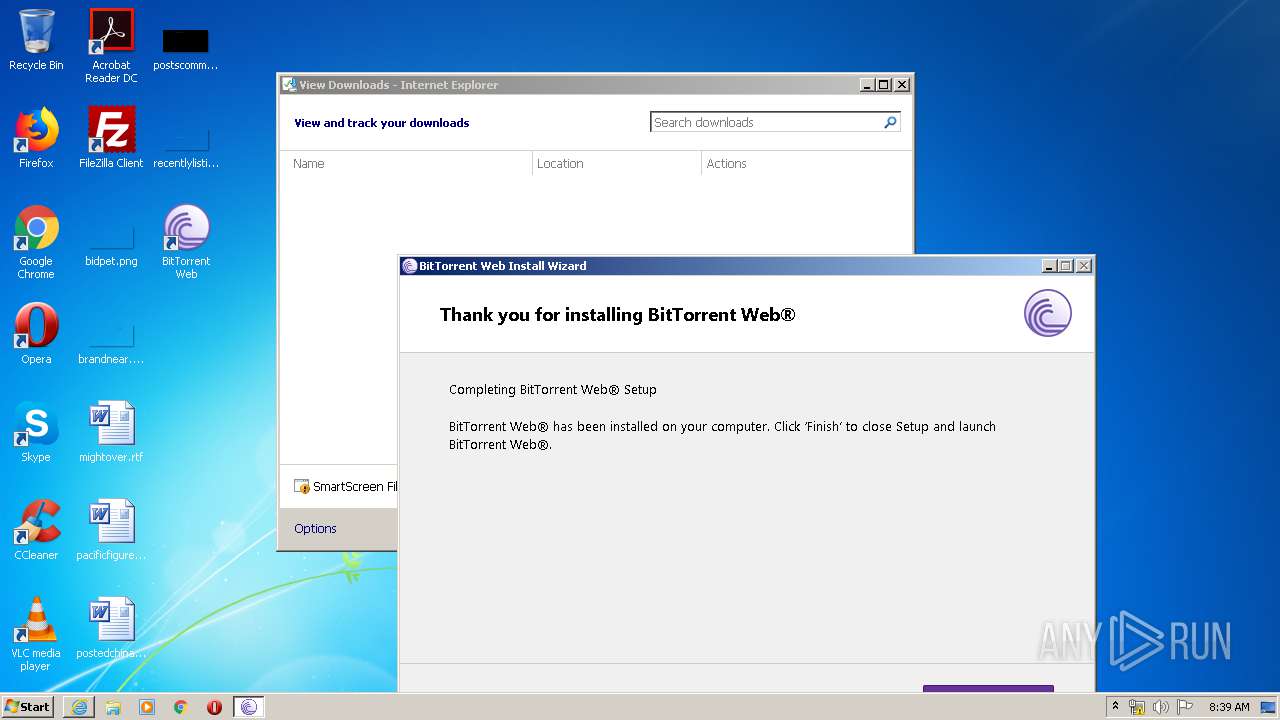The width and height of the screenshot is (1280, 720).
Task: Minimize the View Downloads Internet Explorer window
Action: [868, 85]
